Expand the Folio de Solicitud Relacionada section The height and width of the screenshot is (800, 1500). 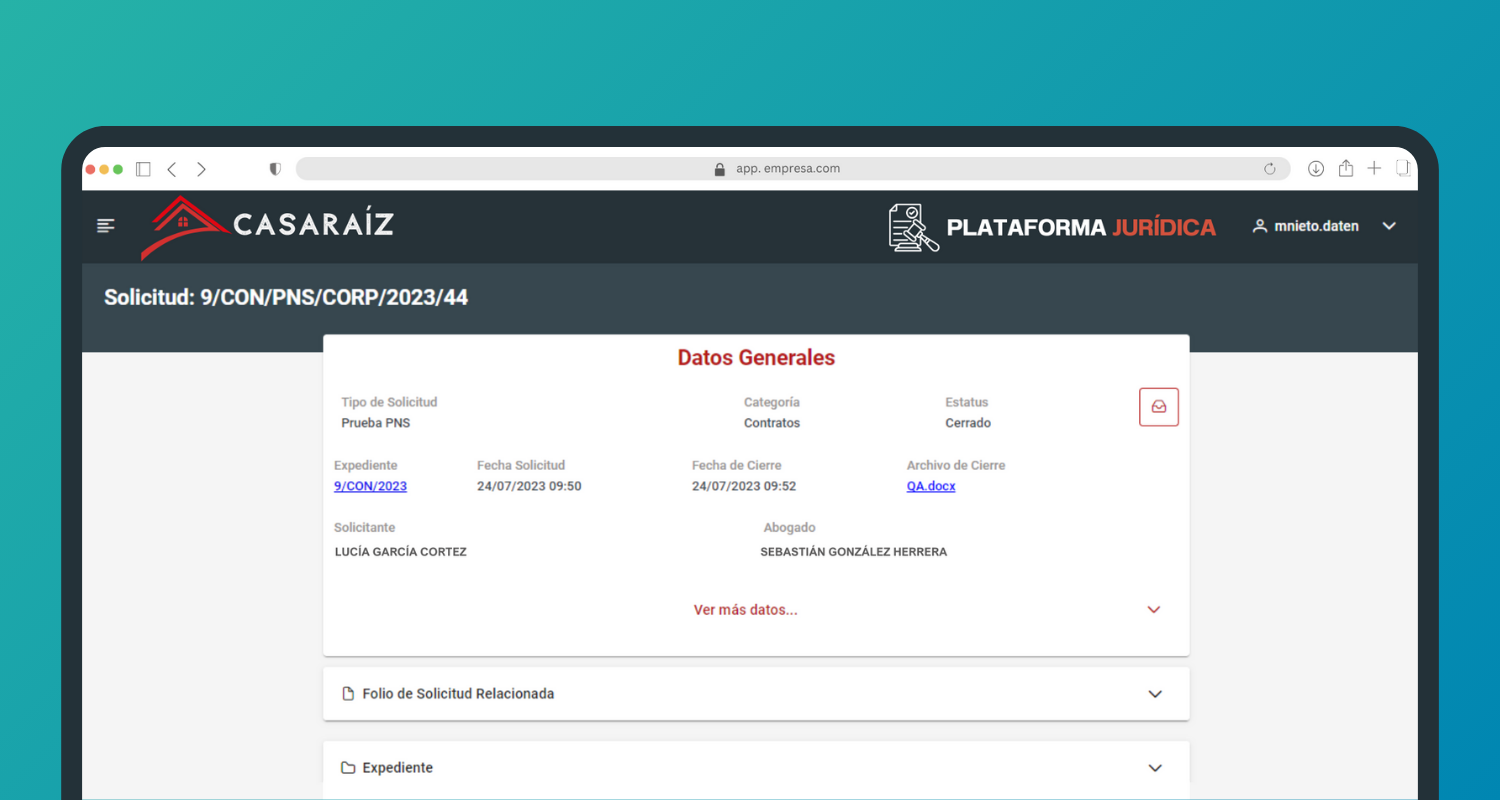(x=1155, y=694)
